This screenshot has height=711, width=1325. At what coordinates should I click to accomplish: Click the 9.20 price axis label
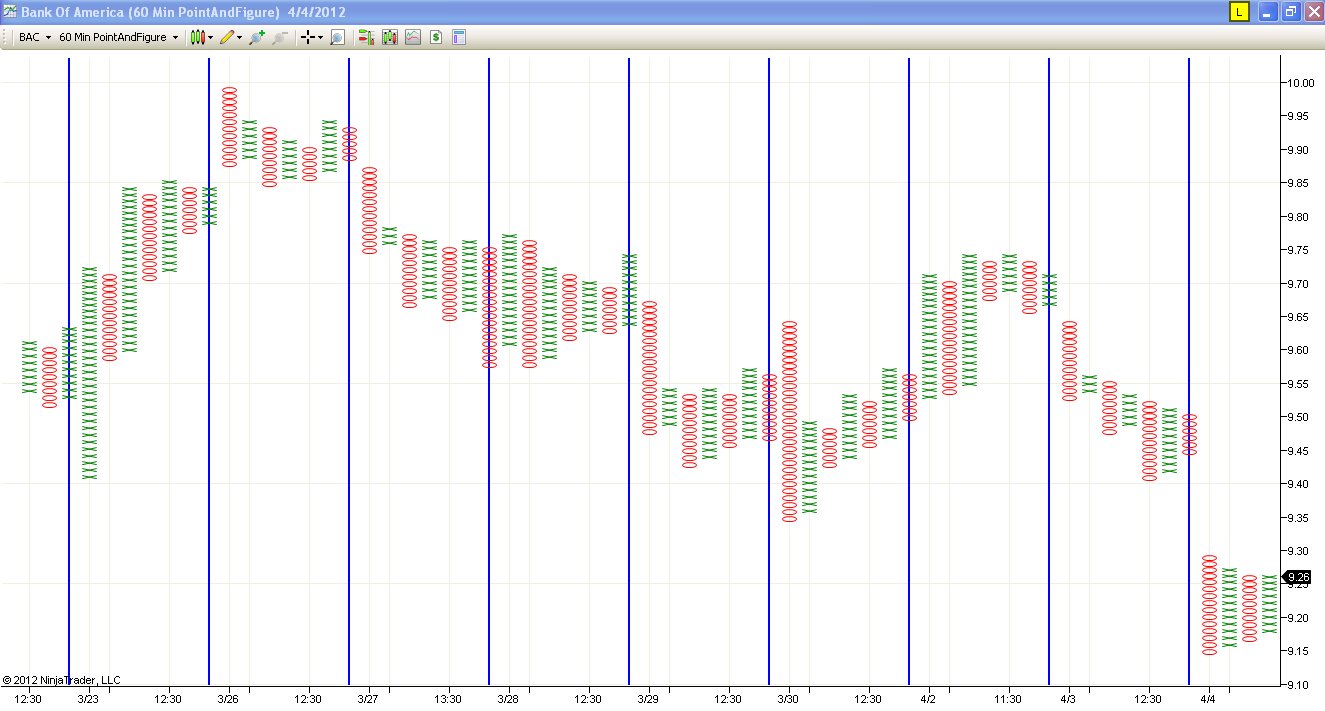tap(1299, 618)
